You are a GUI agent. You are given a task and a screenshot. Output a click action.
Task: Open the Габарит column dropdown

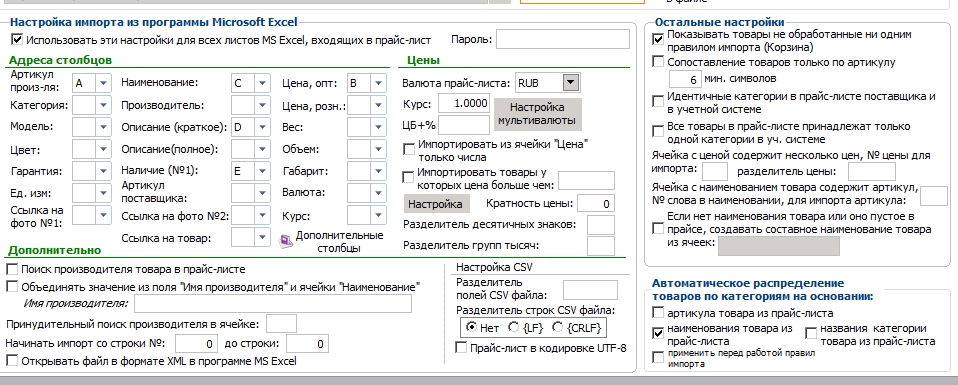[x=378, y=171]
